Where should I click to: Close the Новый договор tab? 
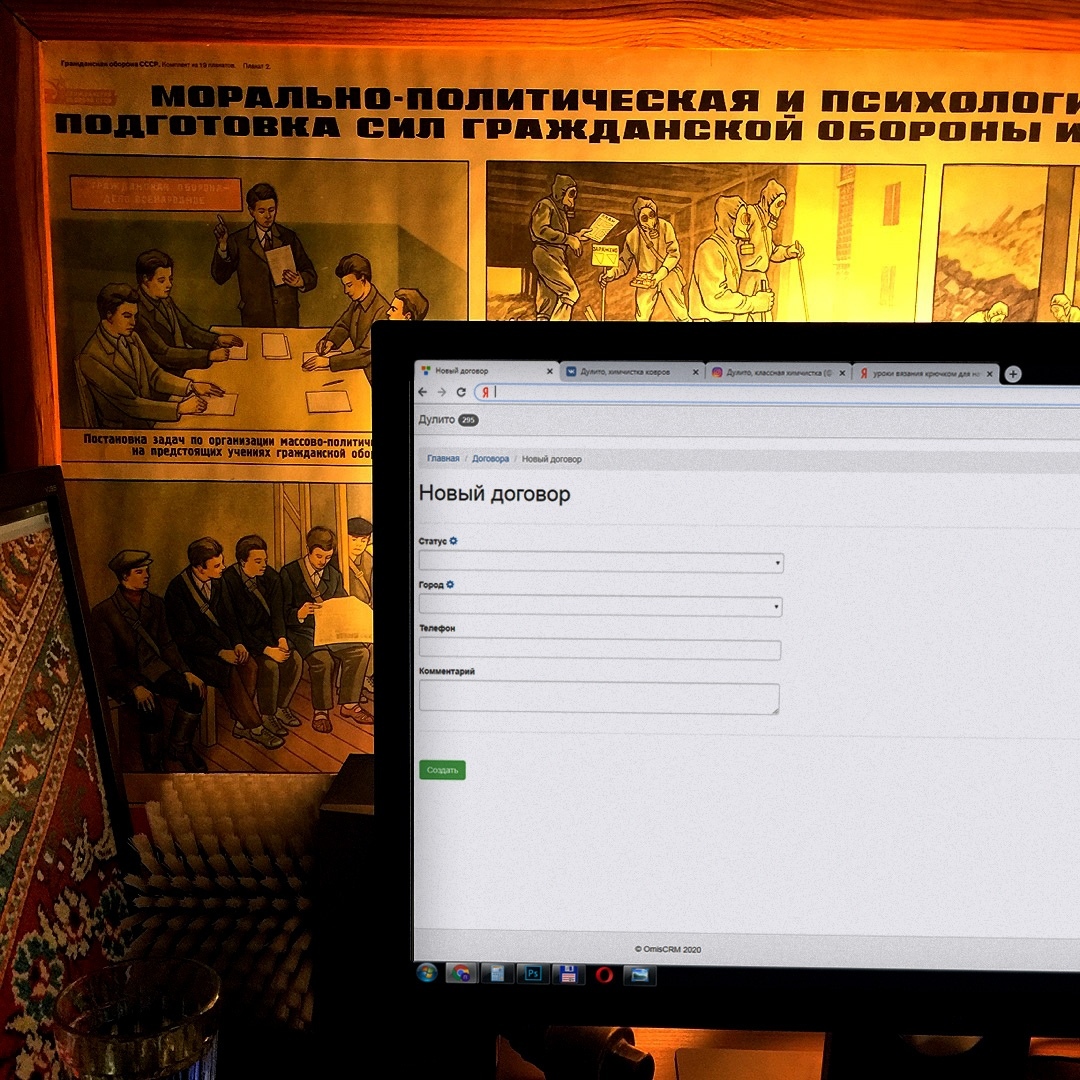[x=550, y=371]
